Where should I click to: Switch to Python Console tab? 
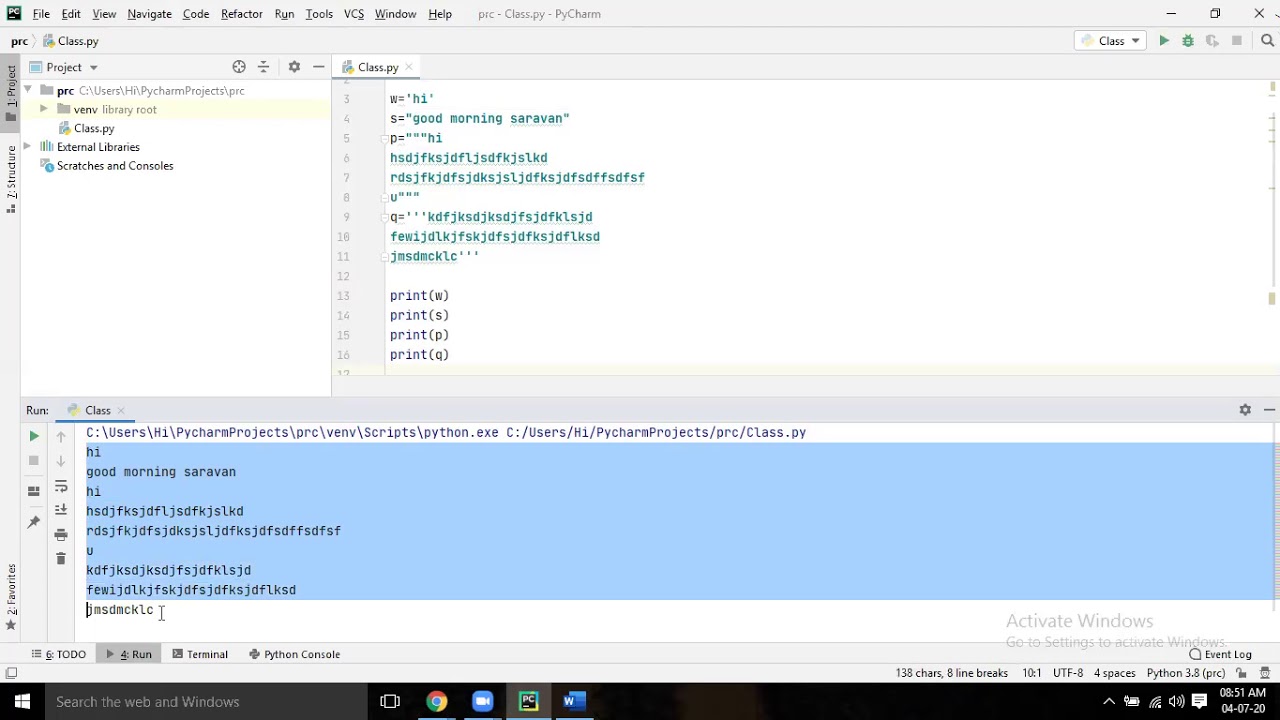(295, 654)
